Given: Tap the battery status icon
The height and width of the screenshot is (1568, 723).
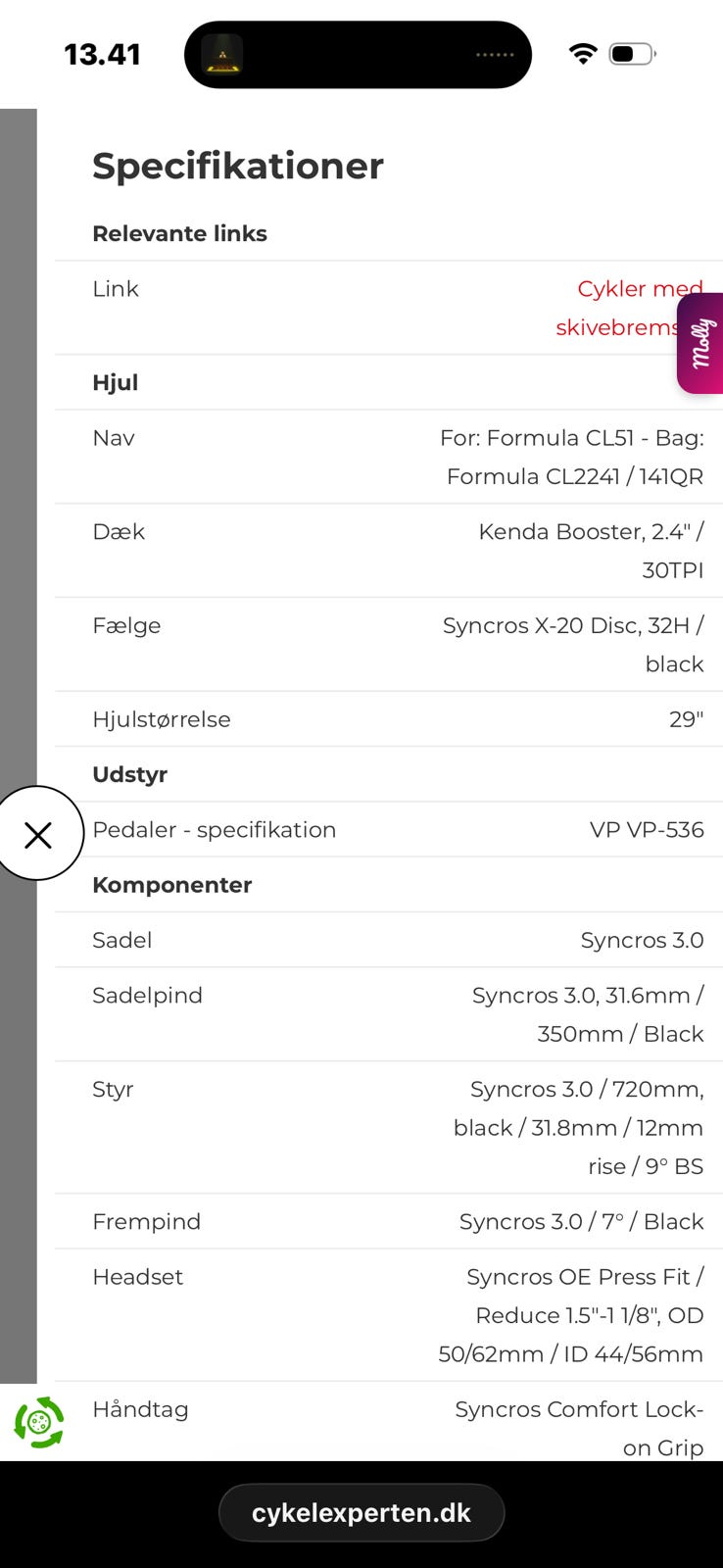Looking at the screenshot, I should pos(632,54).
